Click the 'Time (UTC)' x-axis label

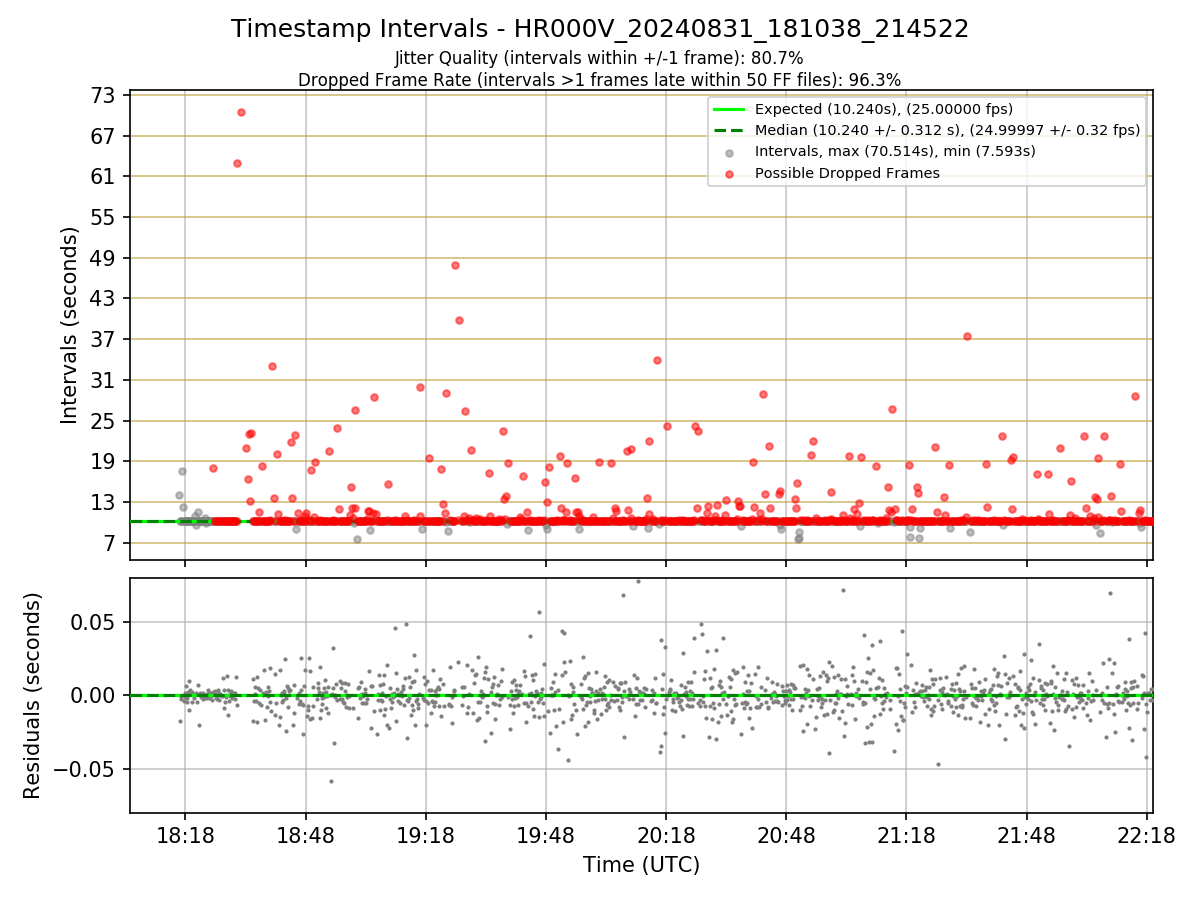point(642,865)
